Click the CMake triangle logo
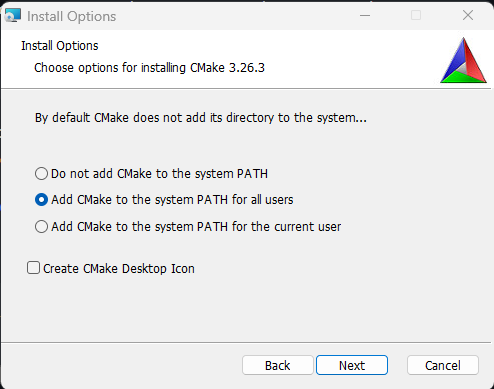 [463, 60]
